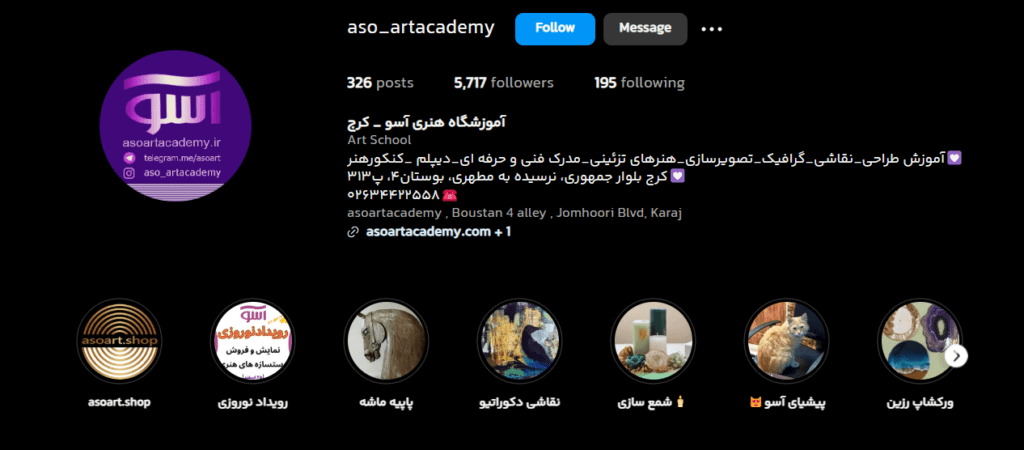The image size is (1024, 450).
Task: Open the orange cat highlight
Action: [x=786, y=340]
